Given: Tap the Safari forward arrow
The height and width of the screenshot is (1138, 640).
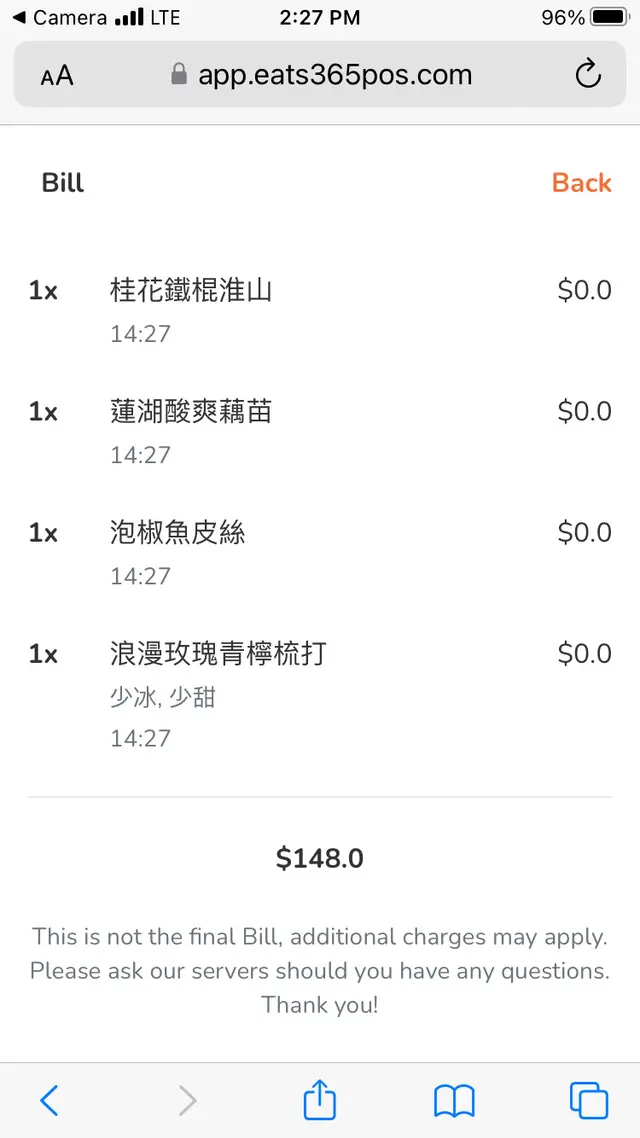Looking at the screenshot, I should 187,1101.
